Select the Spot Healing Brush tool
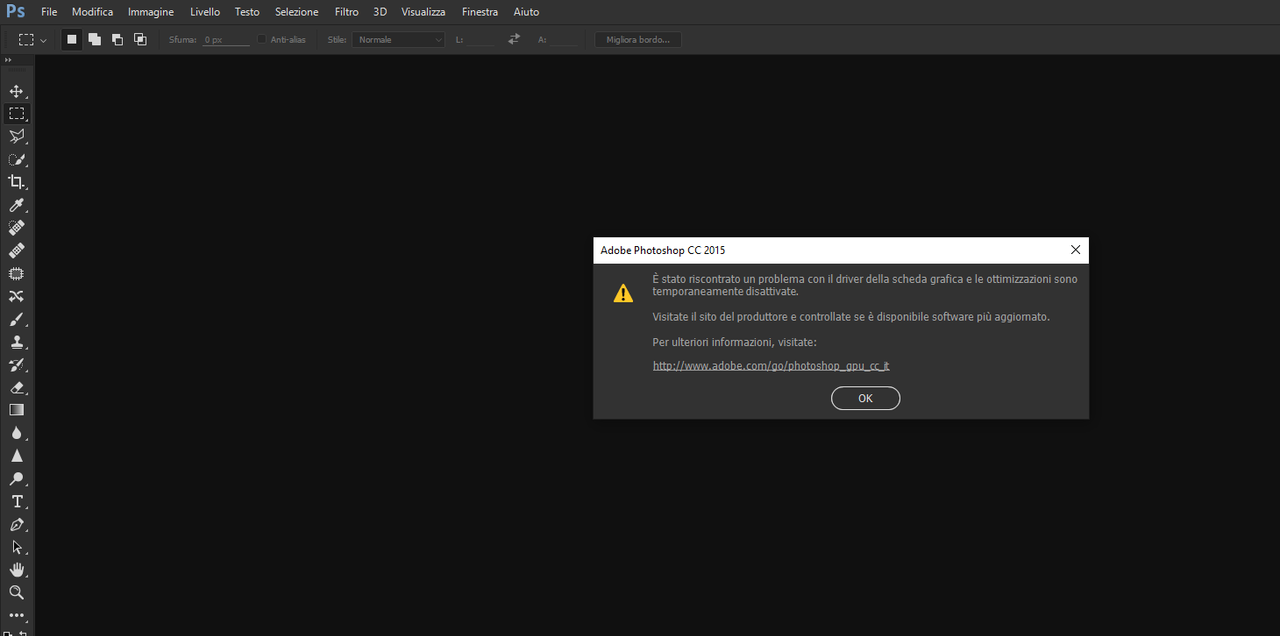The image size is (1280, 636). [x=16, y=228]
